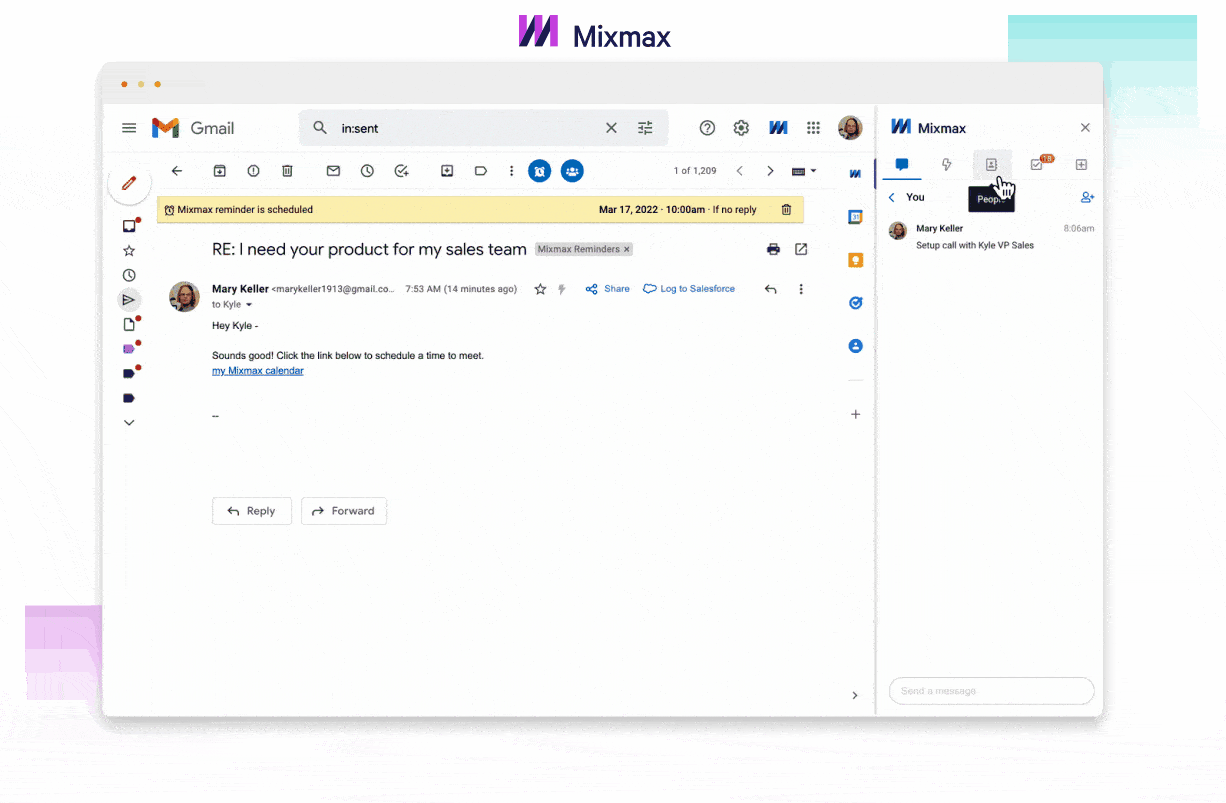Snooze this conversation from toolbar
Viewport: 1226px width, 803px height.
(367, 171)
